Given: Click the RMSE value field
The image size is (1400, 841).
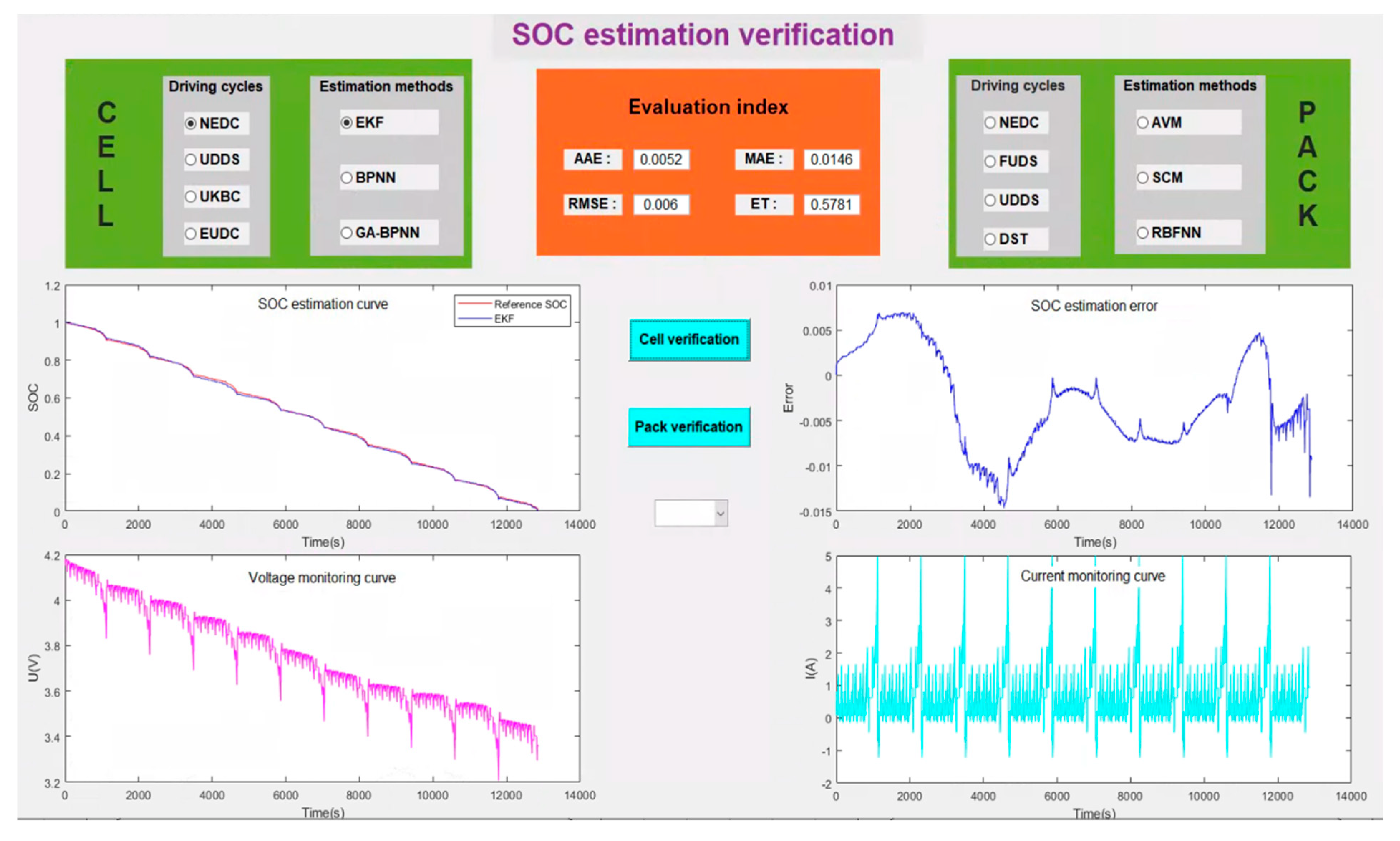Looking at the screenshot, I should (660, 205).
